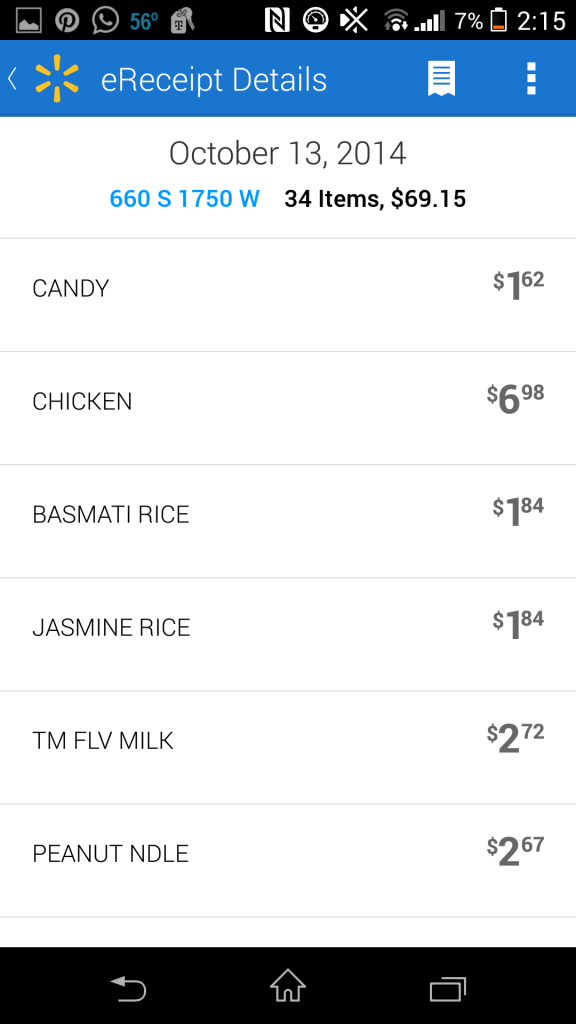Viewport: 576px width, 1024px height.
Task: Tap the Android back navigation button
Action: tap(128, 987)
